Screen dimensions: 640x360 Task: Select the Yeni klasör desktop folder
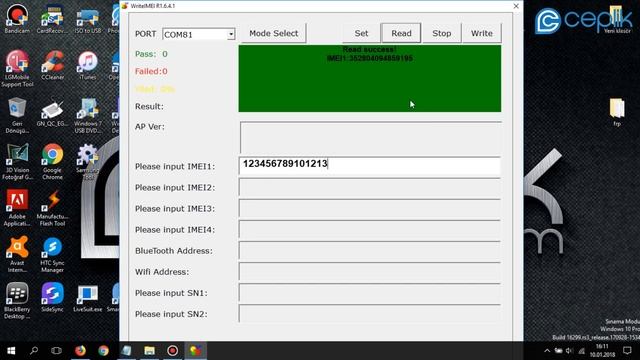(617, 20)
